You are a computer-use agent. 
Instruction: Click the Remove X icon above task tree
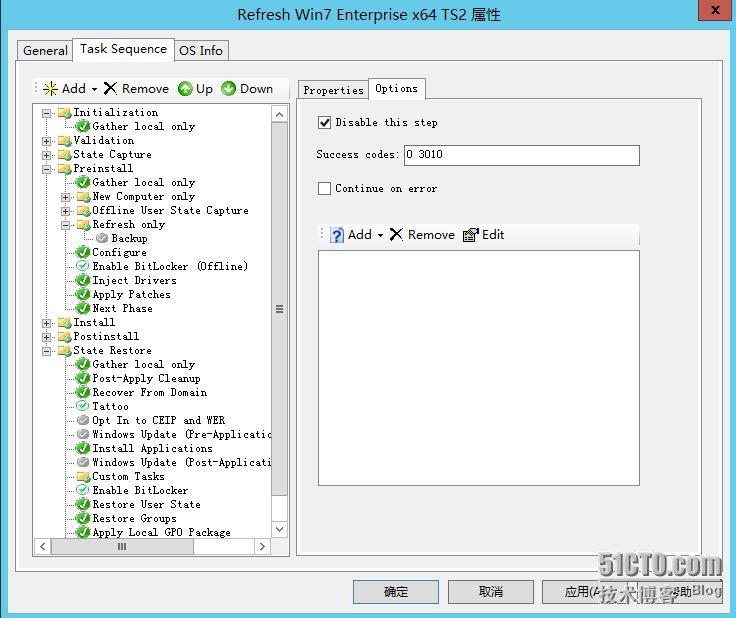[110, 89]
